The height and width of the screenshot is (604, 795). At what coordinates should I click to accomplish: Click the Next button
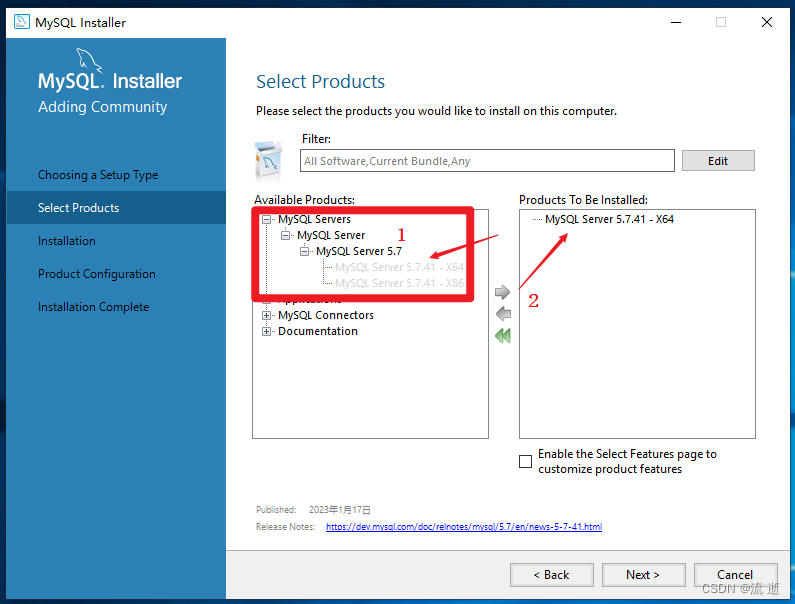click(643, 575)
